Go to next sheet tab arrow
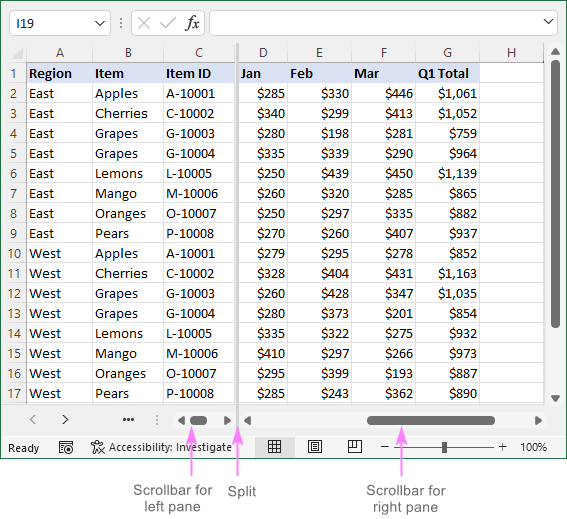Image resolution: width=567 pixels, height=519 pixels. pyautogui.click(x=65, y=420)
